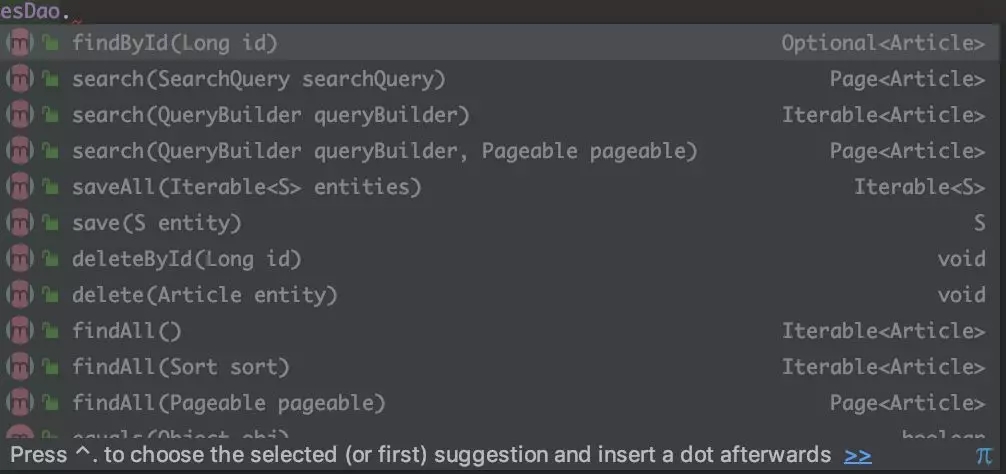Click the esDao text in the editor
Viewport: 1006px width, 474px height.
[x=29, y=11]
